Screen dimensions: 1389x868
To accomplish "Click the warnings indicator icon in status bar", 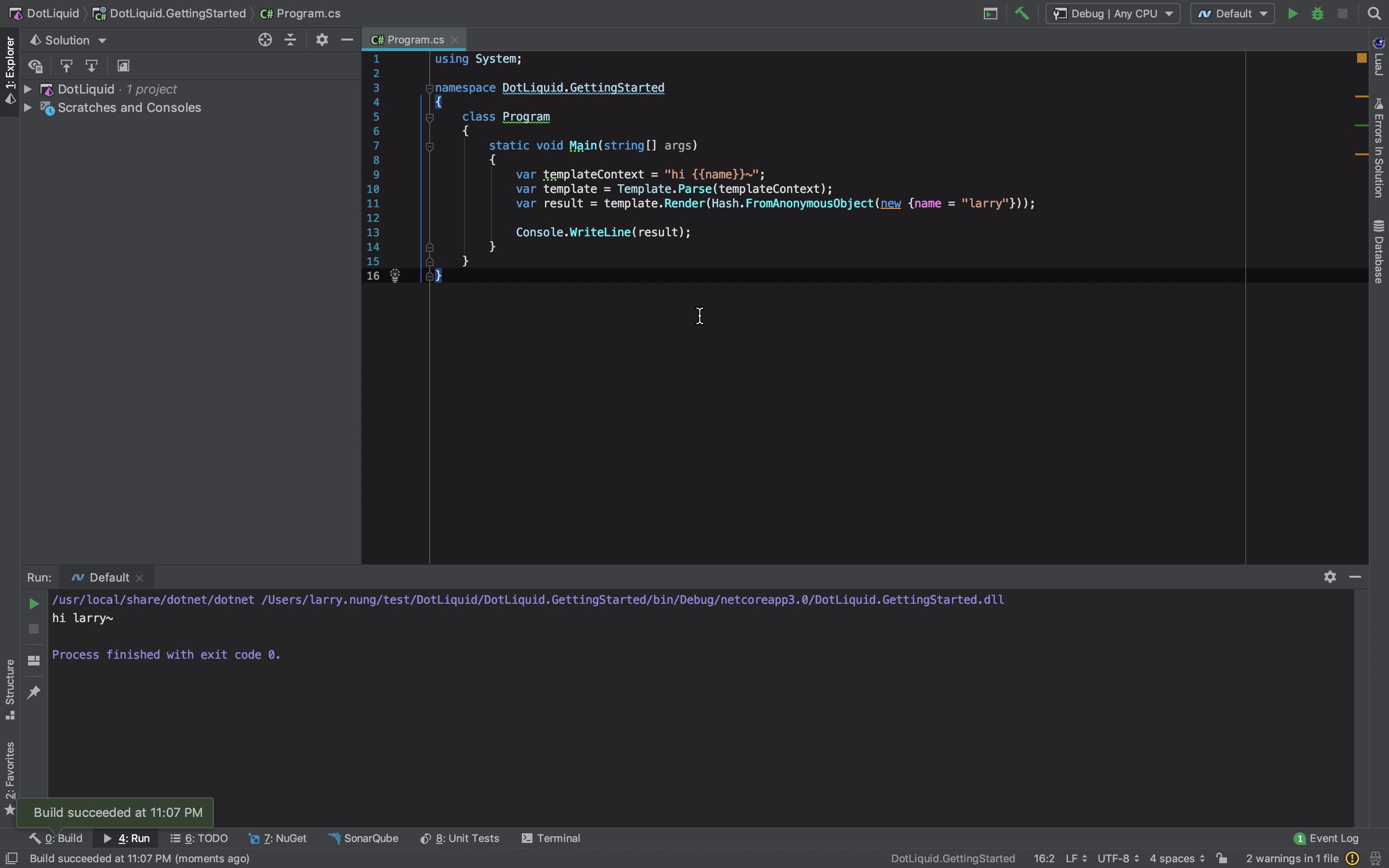I will [1352, 858].
